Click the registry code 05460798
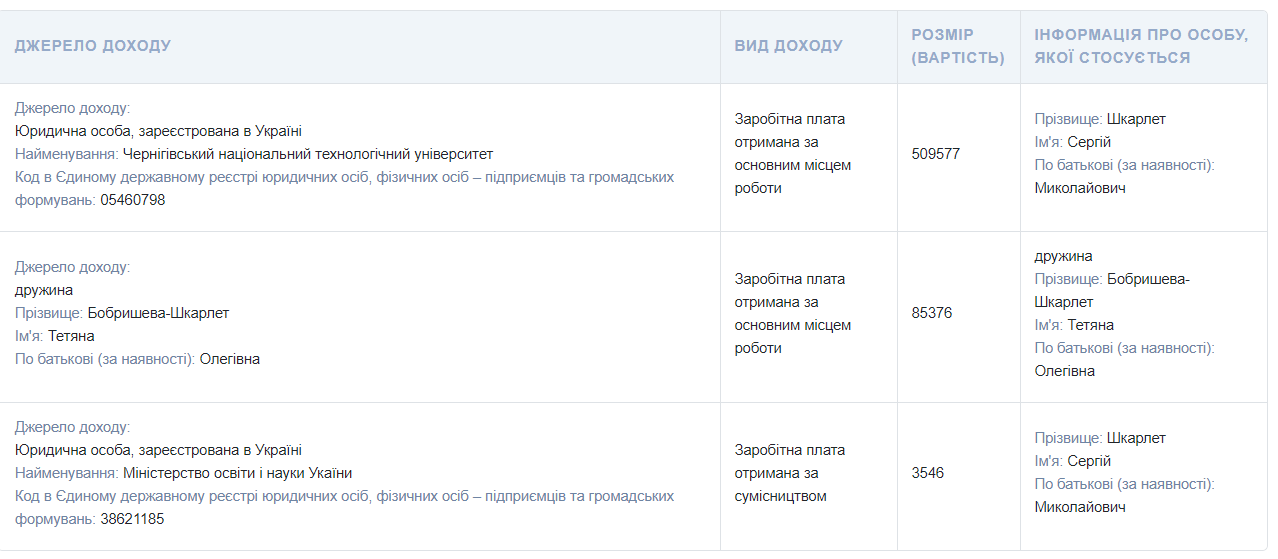Image resolution: width=1278 pixels, height=559 pixels. click(x=132, y=200)
